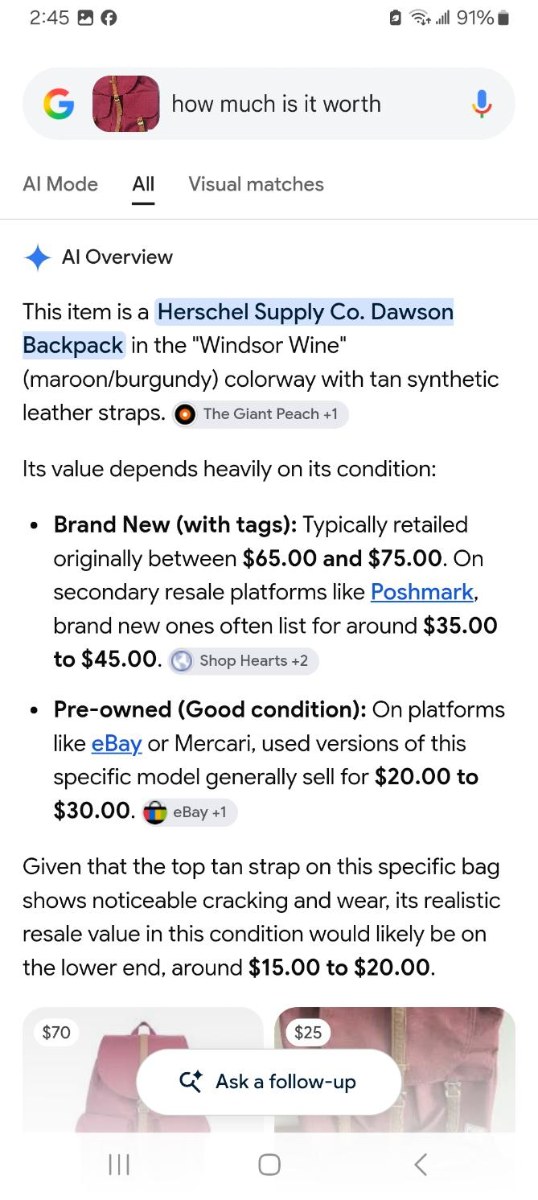Tap the Ask a follow-up button
The image size is (538, 1200).
point(268,1082)
